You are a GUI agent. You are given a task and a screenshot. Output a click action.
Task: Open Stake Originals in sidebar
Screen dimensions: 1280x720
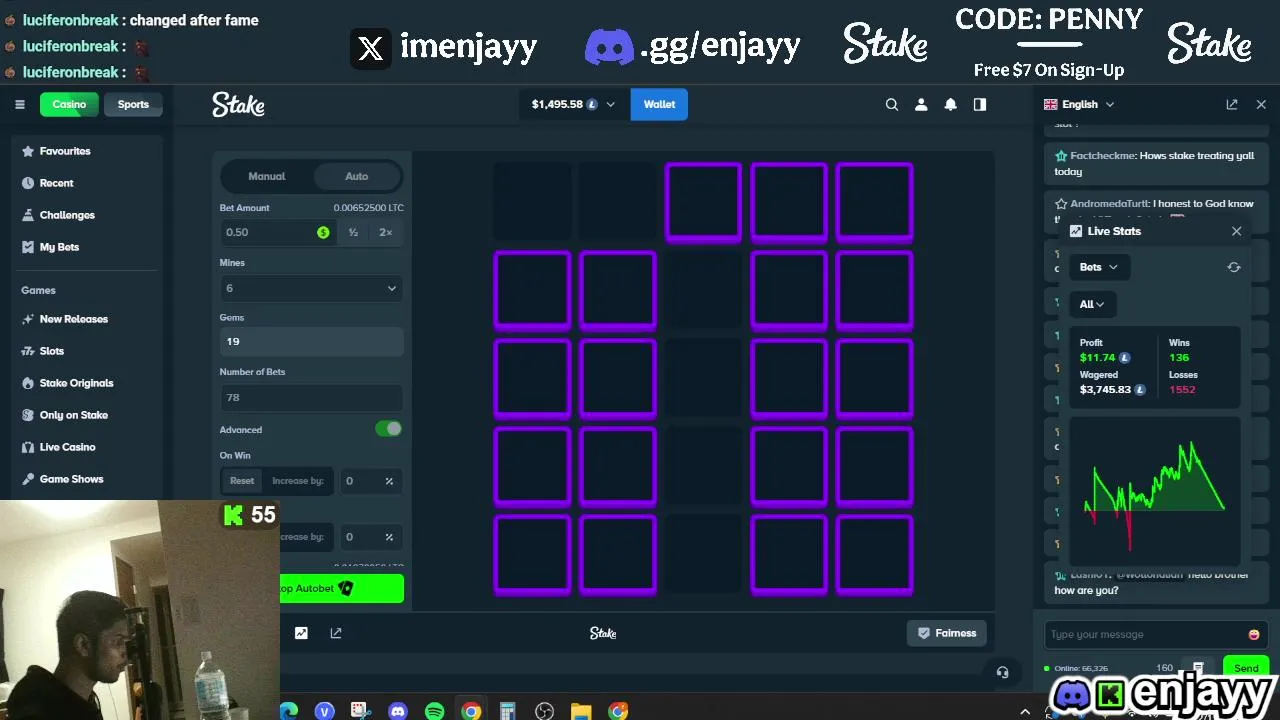tap(76, 383)
